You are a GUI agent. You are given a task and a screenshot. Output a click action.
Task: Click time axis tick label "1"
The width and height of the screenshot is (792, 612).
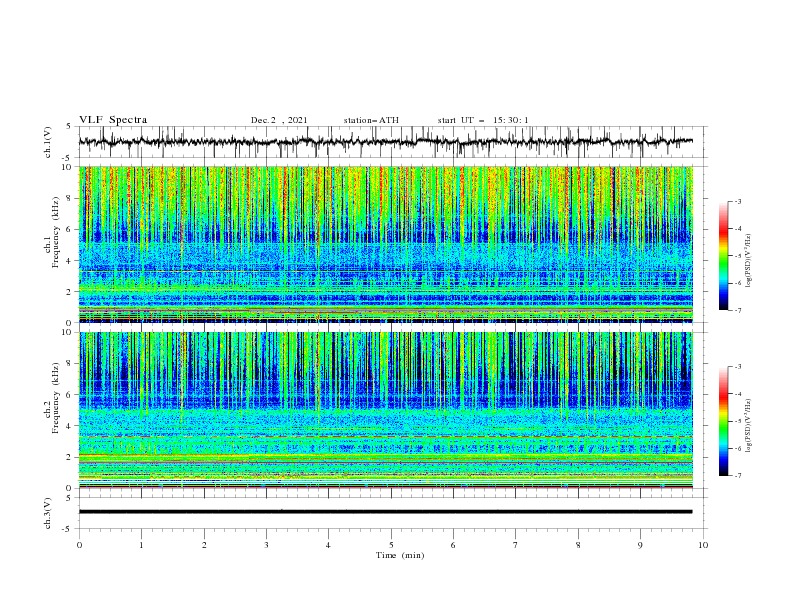coord(141,545)
